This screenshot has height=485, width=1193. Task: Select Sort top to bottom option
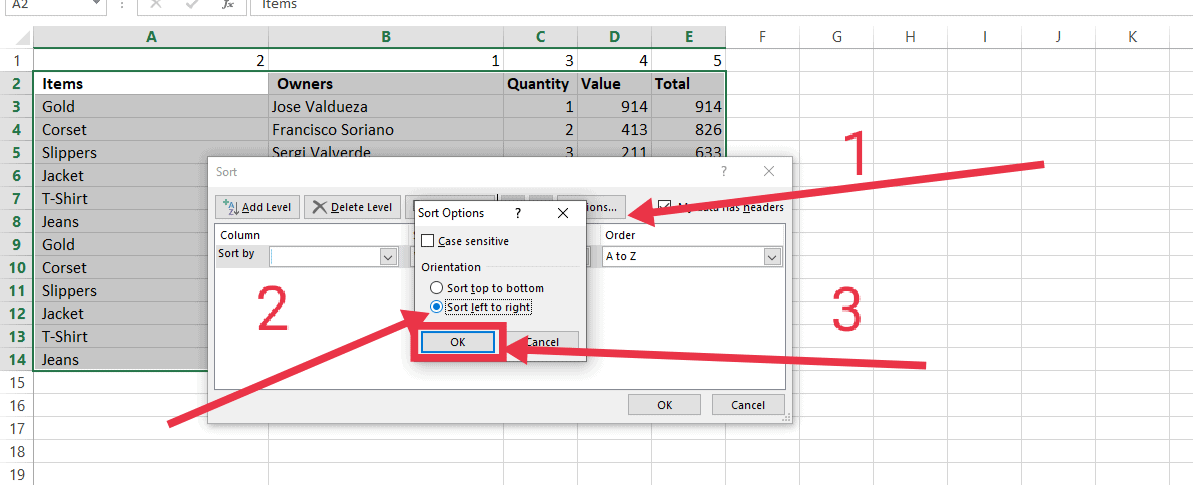436,288
